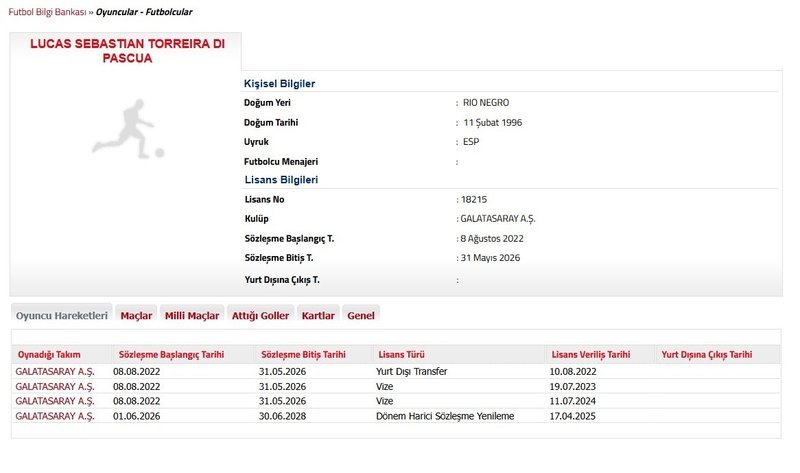Open Galatasaray link in row issued 19.07.2023
This screenshot has width=800, height=473.
(55, 386)
